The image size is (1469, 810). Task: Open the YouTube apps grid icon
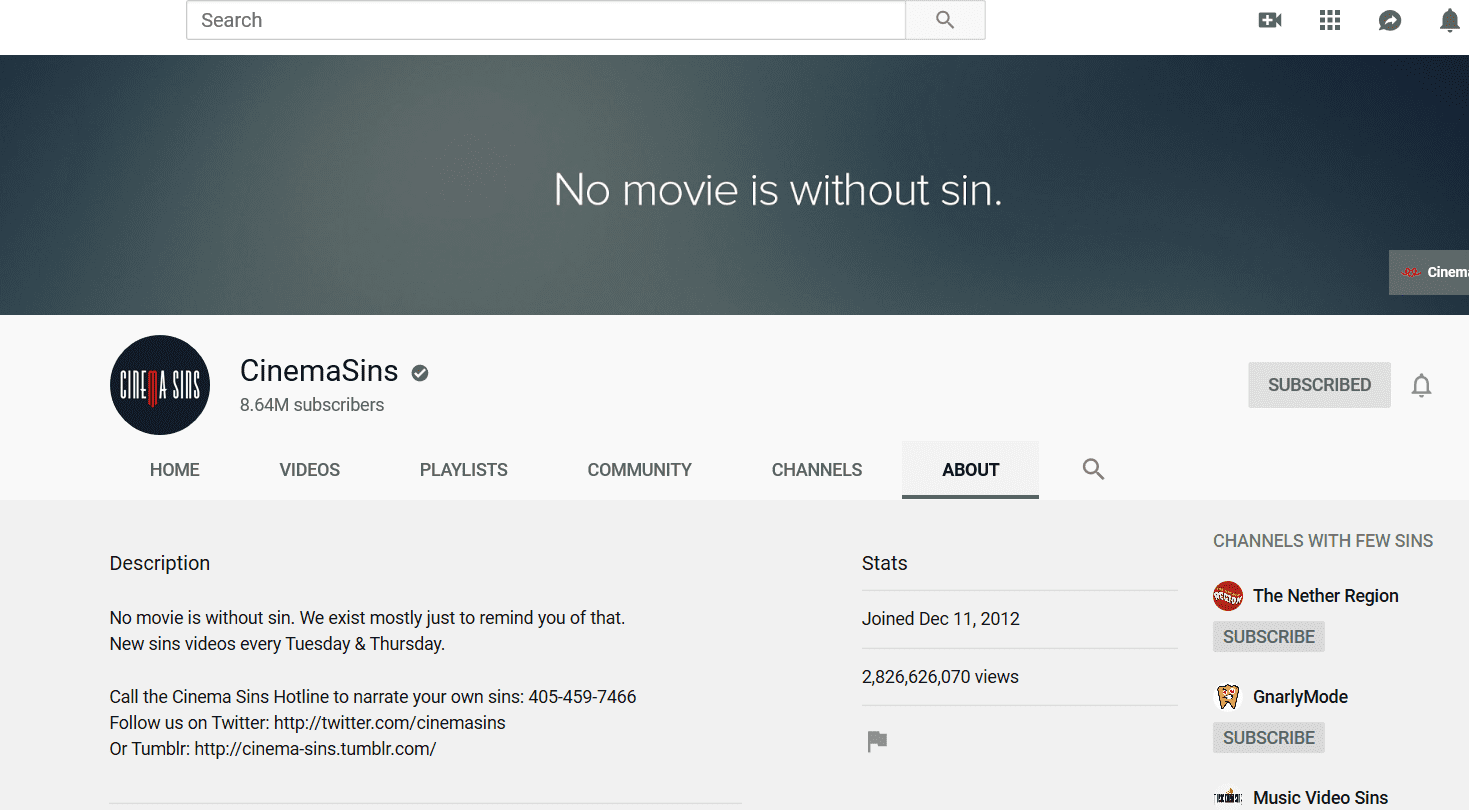1330,20
